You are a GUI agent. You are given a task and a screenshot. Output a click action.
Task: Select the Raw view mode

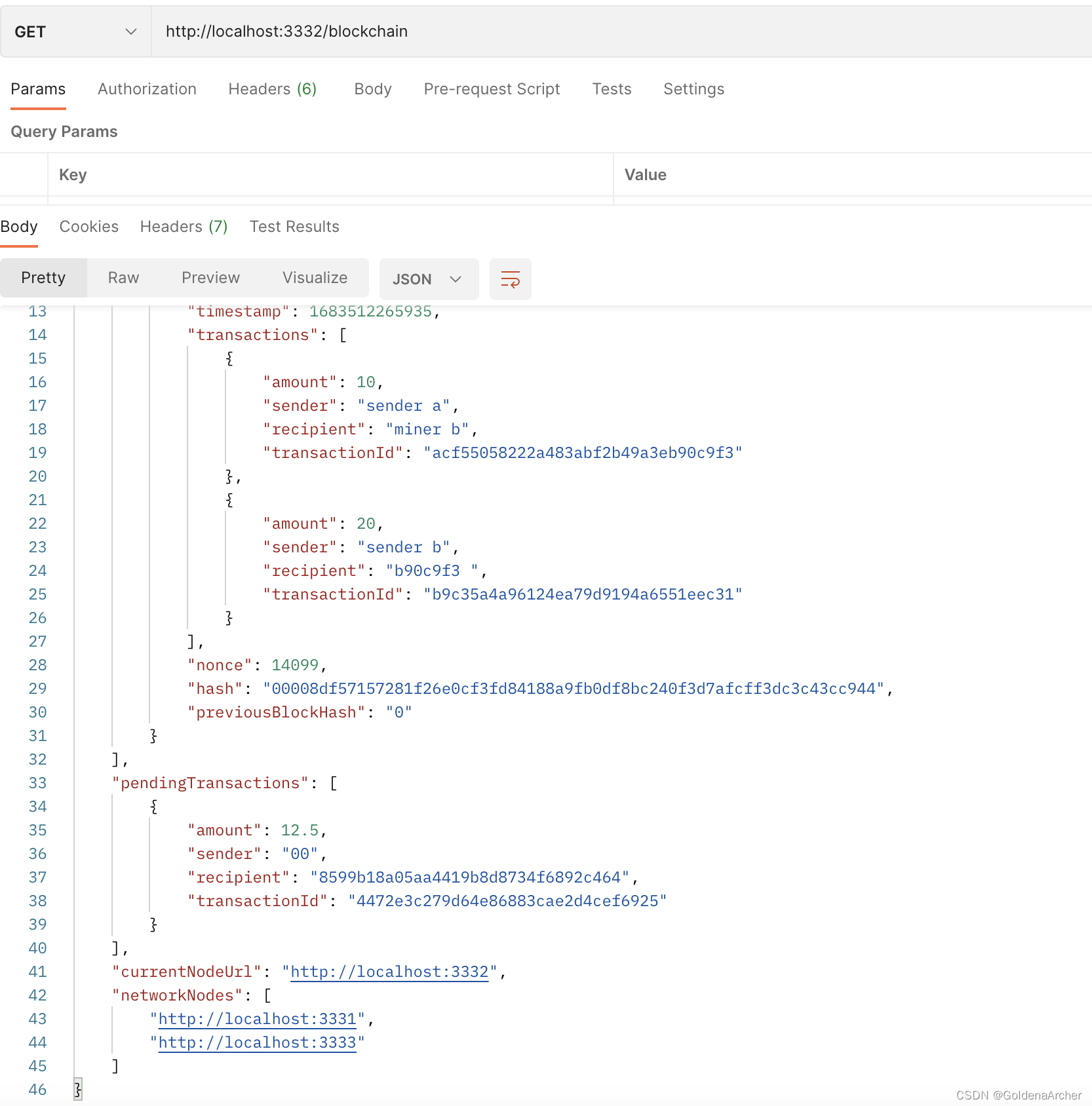pyautogui.click(x=123, y=278)
